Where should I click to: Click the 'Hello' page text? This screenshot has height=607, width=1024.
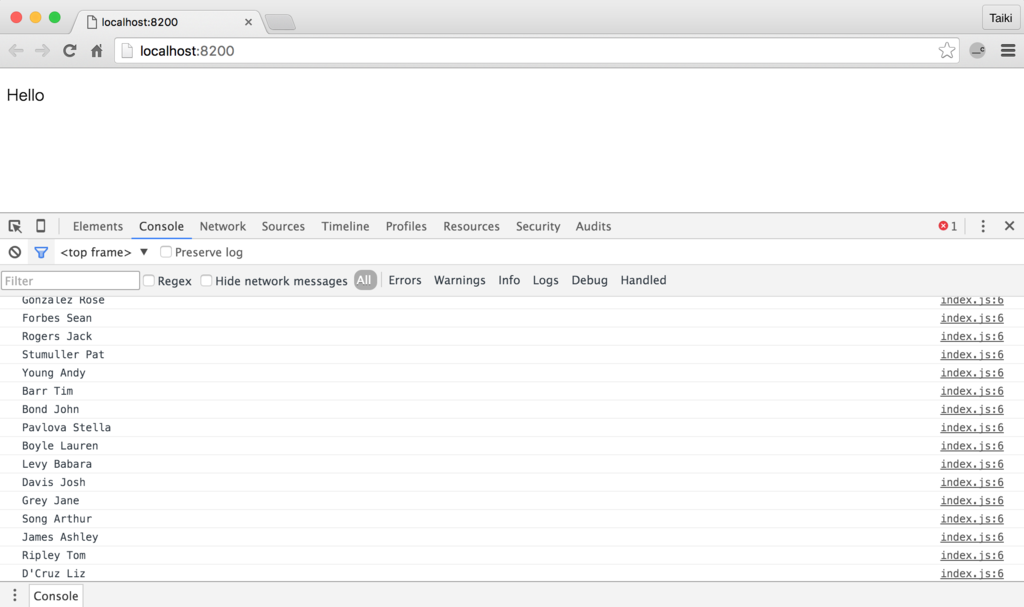(25, 95)
